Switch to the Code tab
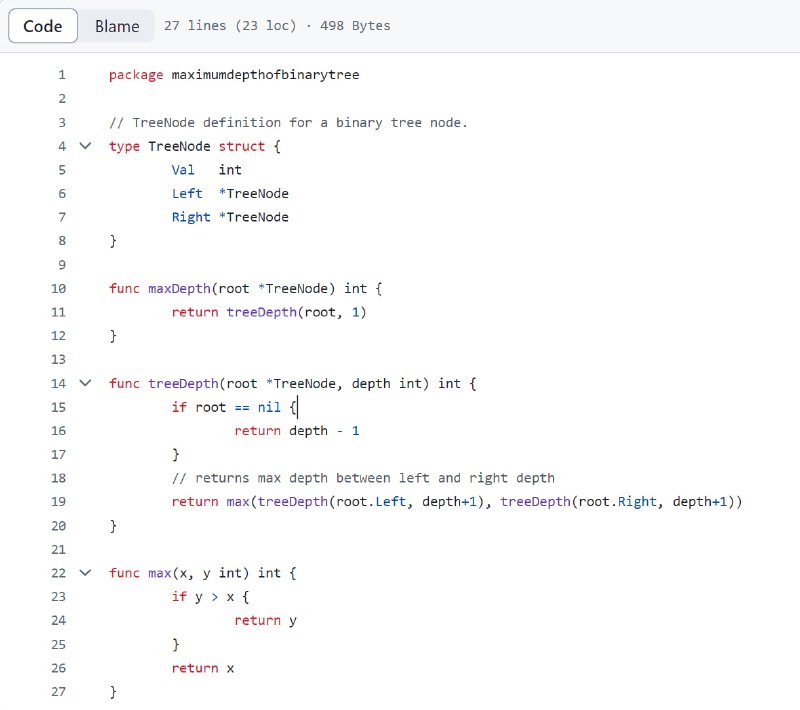Image resolution: width=800 pixels, height=710 pixels. (x=43, y=26)
